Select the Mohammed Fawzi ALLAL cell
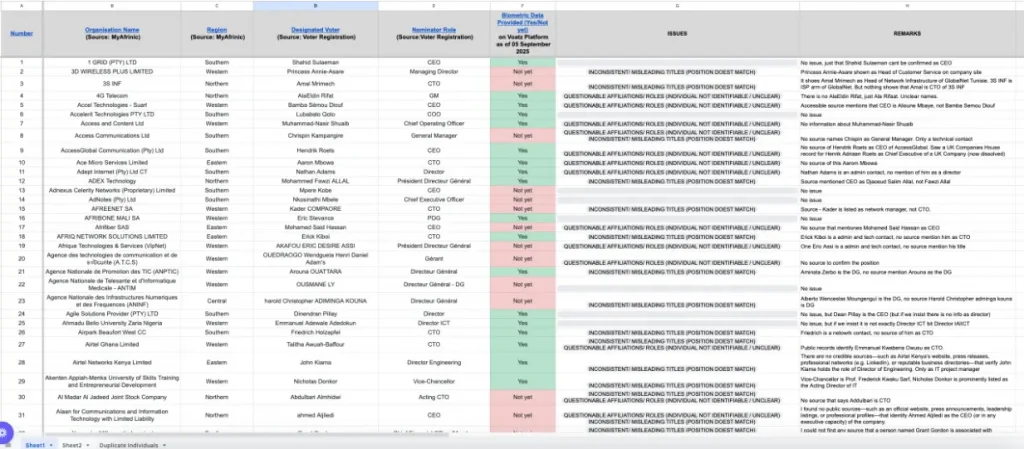 pos(315,181)
